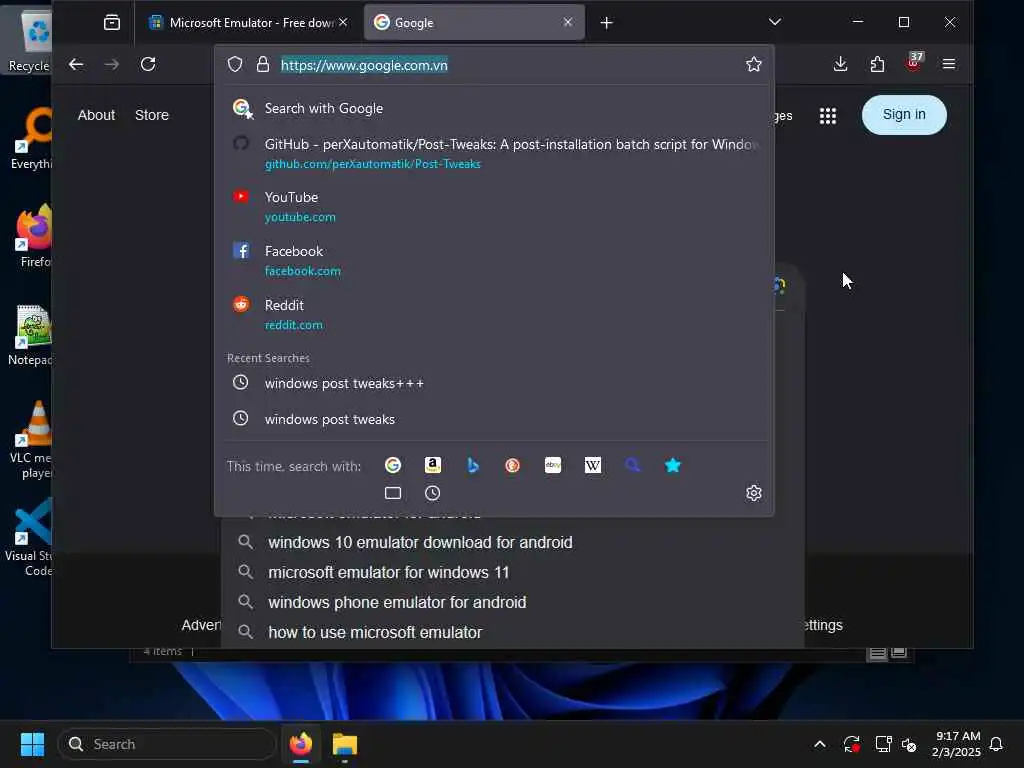Open notifications bell in taskbar
The height and width of the screenshot is (768, 1024).
coord(996,744)
